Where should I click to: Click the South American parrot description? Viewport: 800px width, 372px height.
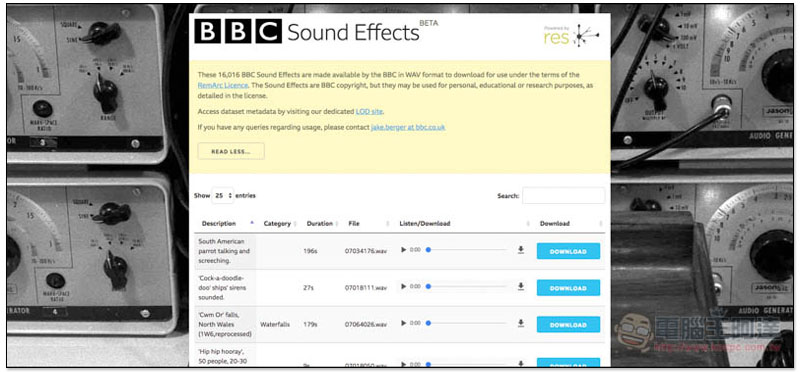point(223,251)
